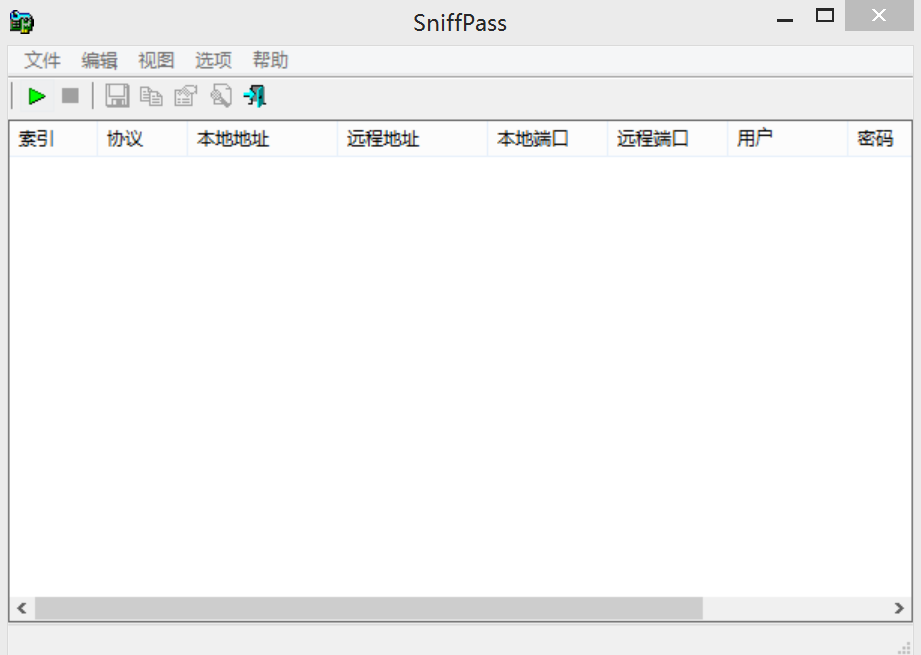Maximize the SniffPass window
921x655 pixels.
tap(825, 16)
